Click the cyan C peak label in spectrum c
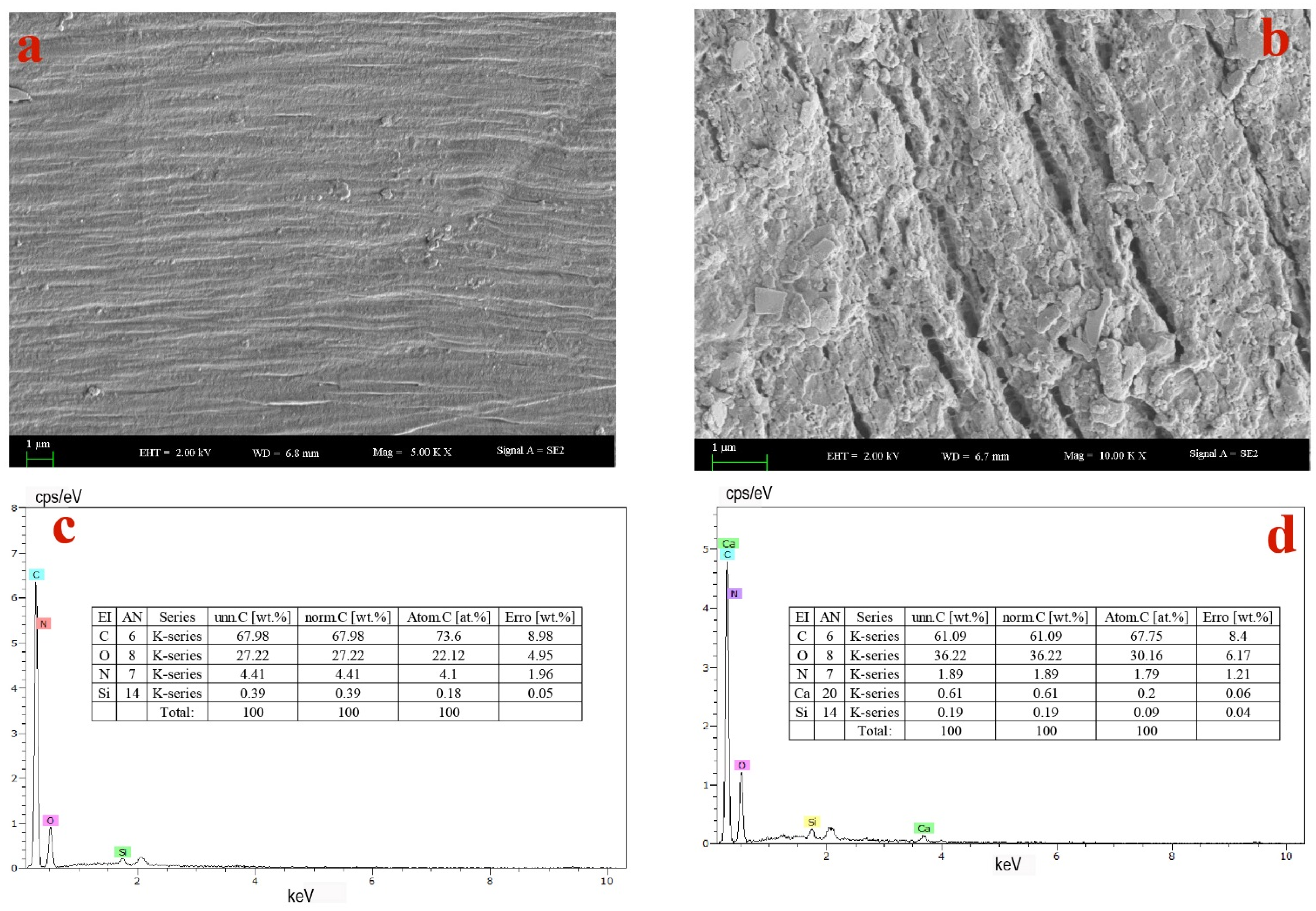The height and width of the screenshot is (911, 1316). (x=36, y=575)
